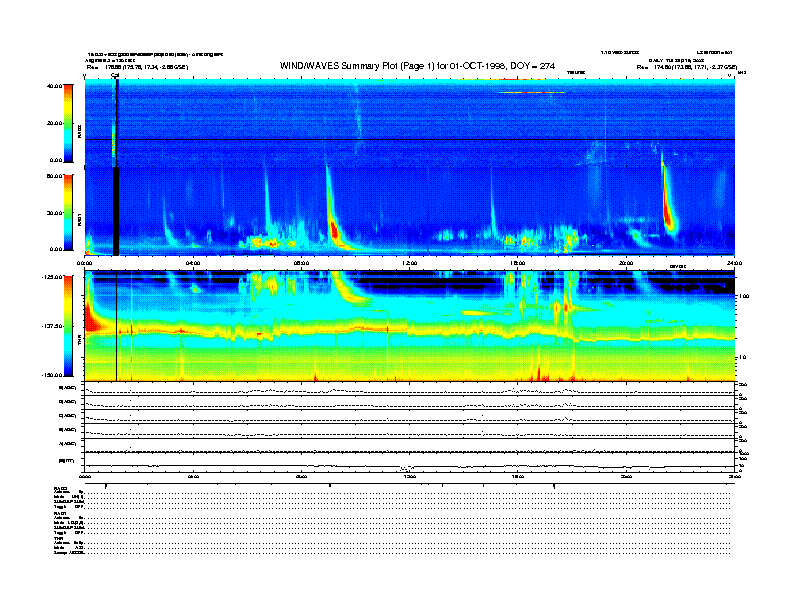Select the red horizontal streak in RAD2 panel
The width and height of the screenshot is (792, 612).
point(531,93)
